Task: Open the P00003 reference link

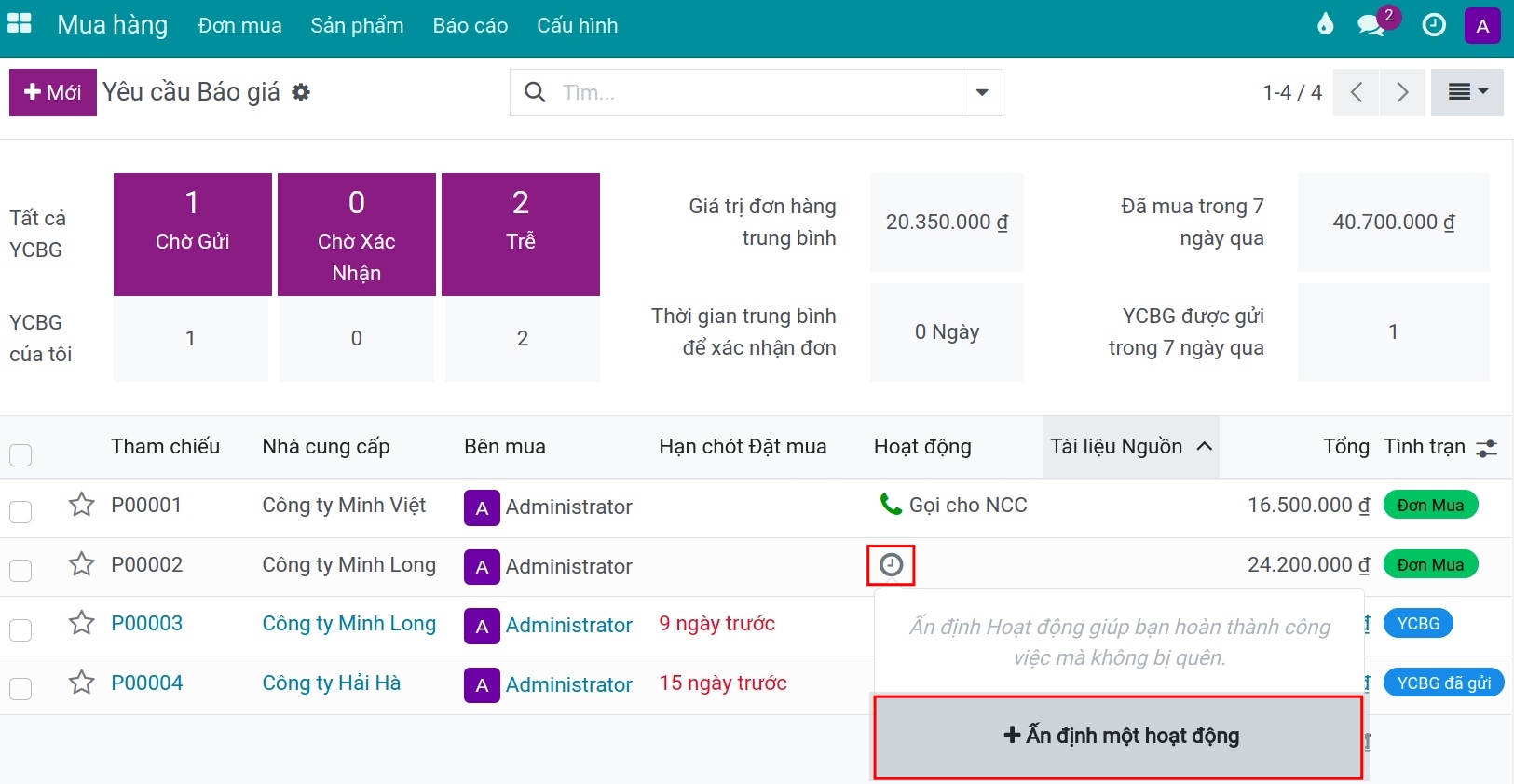Action: tap(147, 624)
